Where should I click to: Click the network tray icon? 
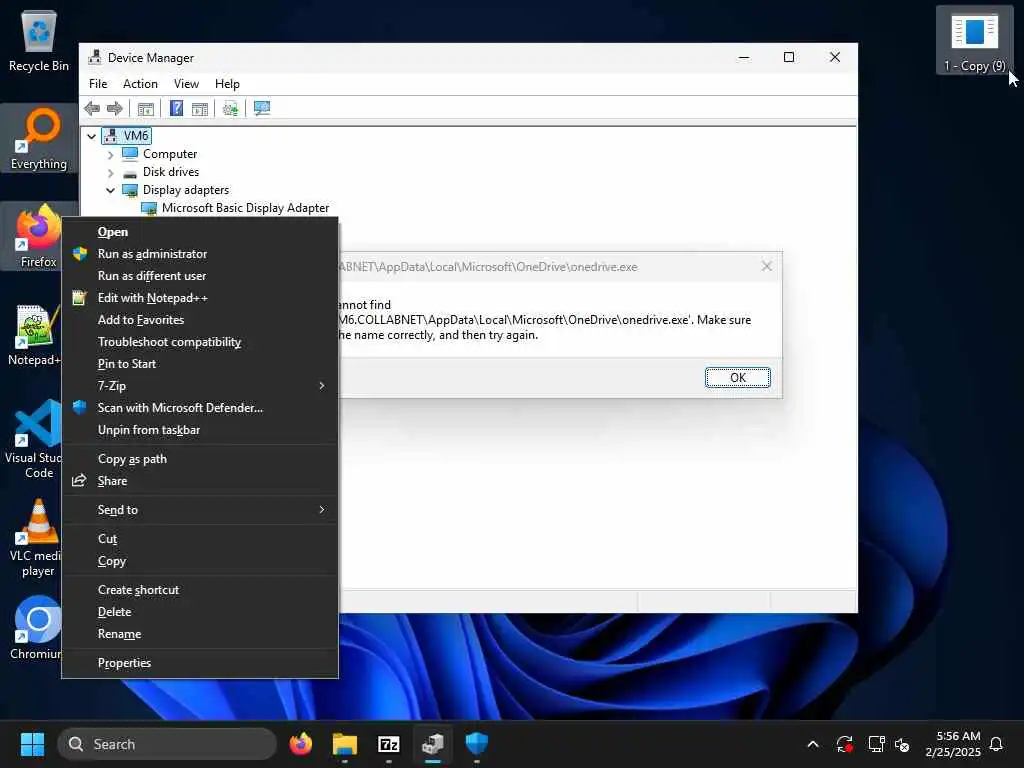[x=876, y=744]
